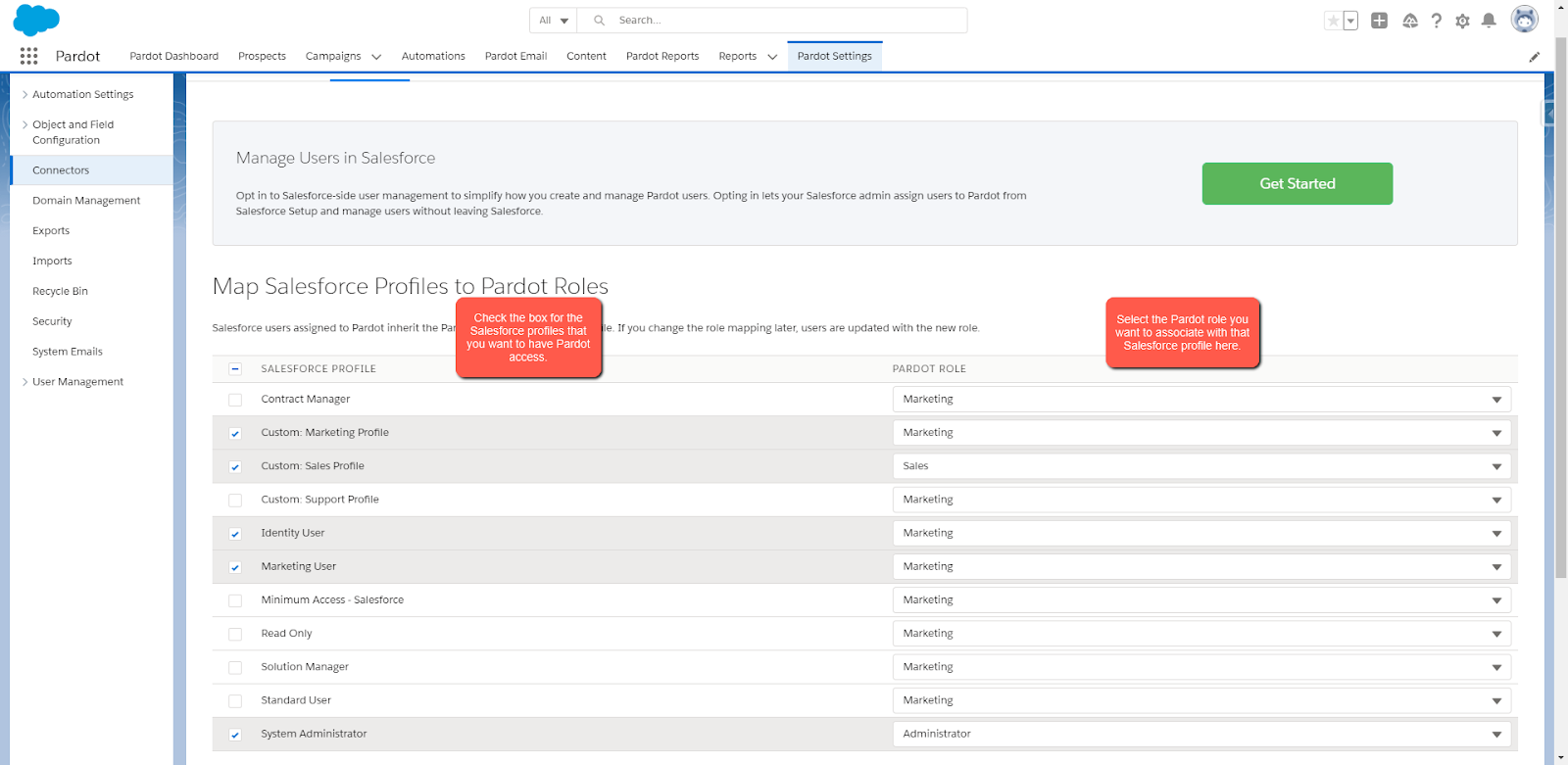
Task: Open role dropdown for Minimum Access - Salesforce
Action: (x=1201, y=599)
